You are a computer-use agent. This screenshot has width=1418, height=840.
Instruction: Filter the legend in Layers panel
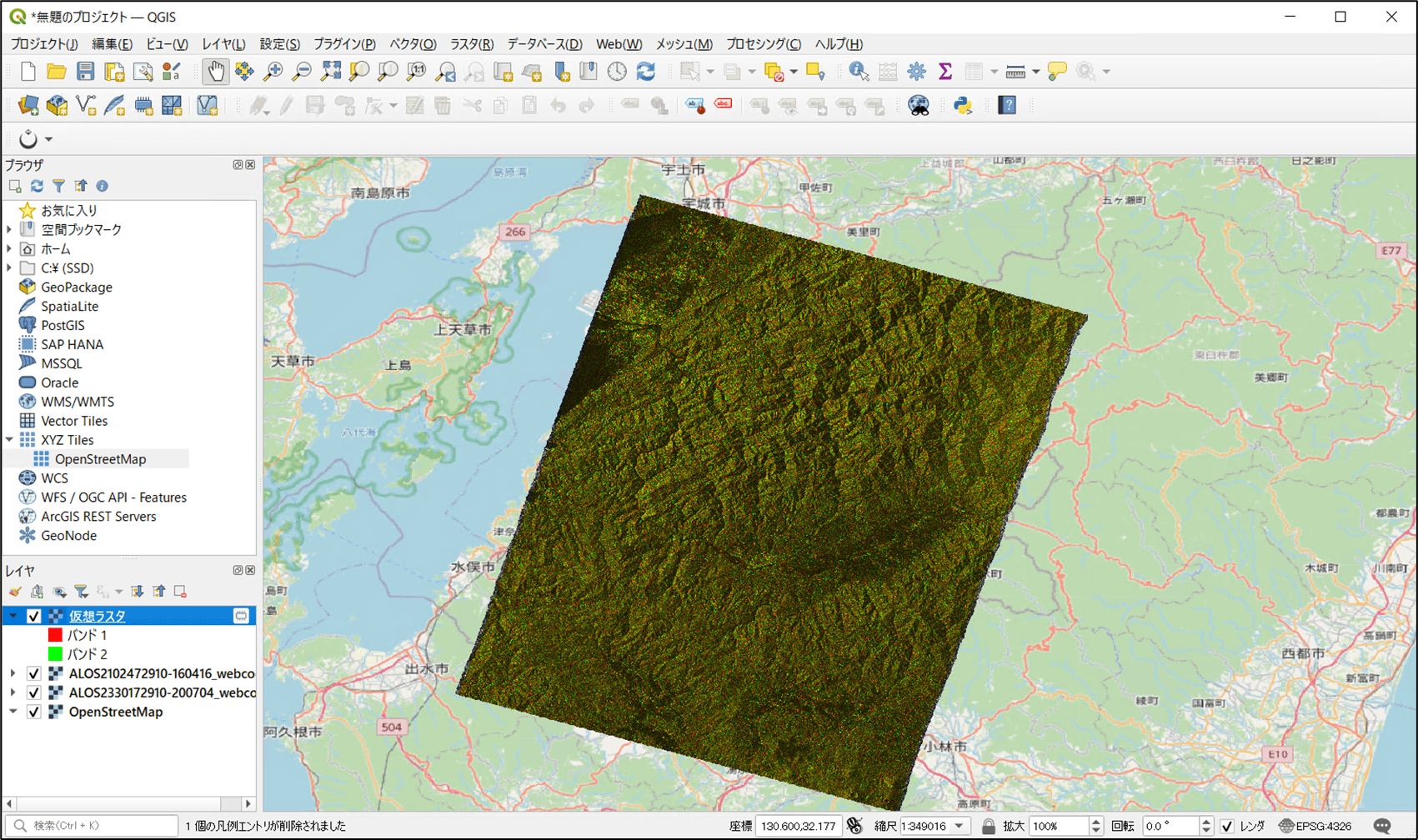click(81, 592)
